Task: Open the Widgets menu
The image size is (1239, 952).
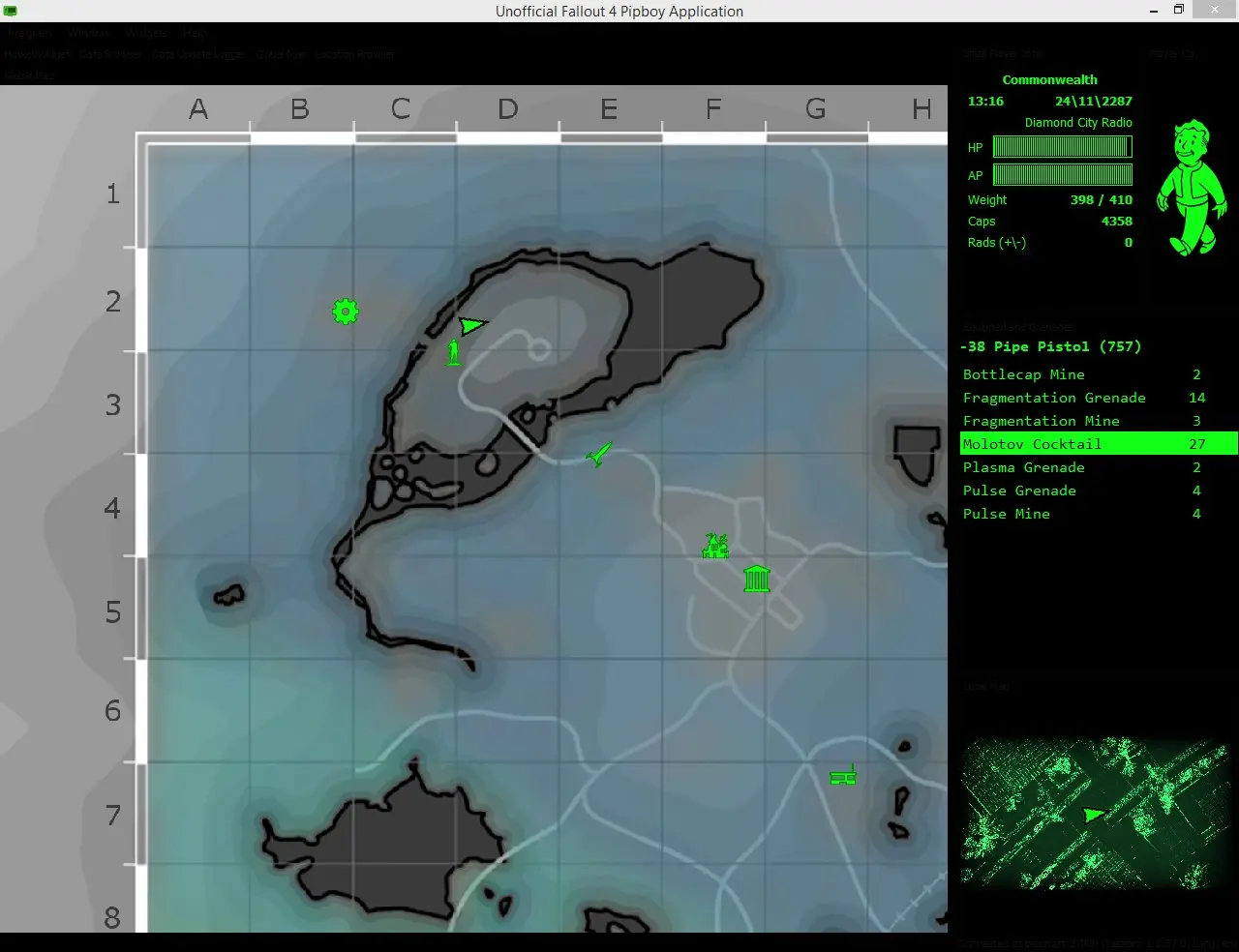Action: (x=146, y=33)
